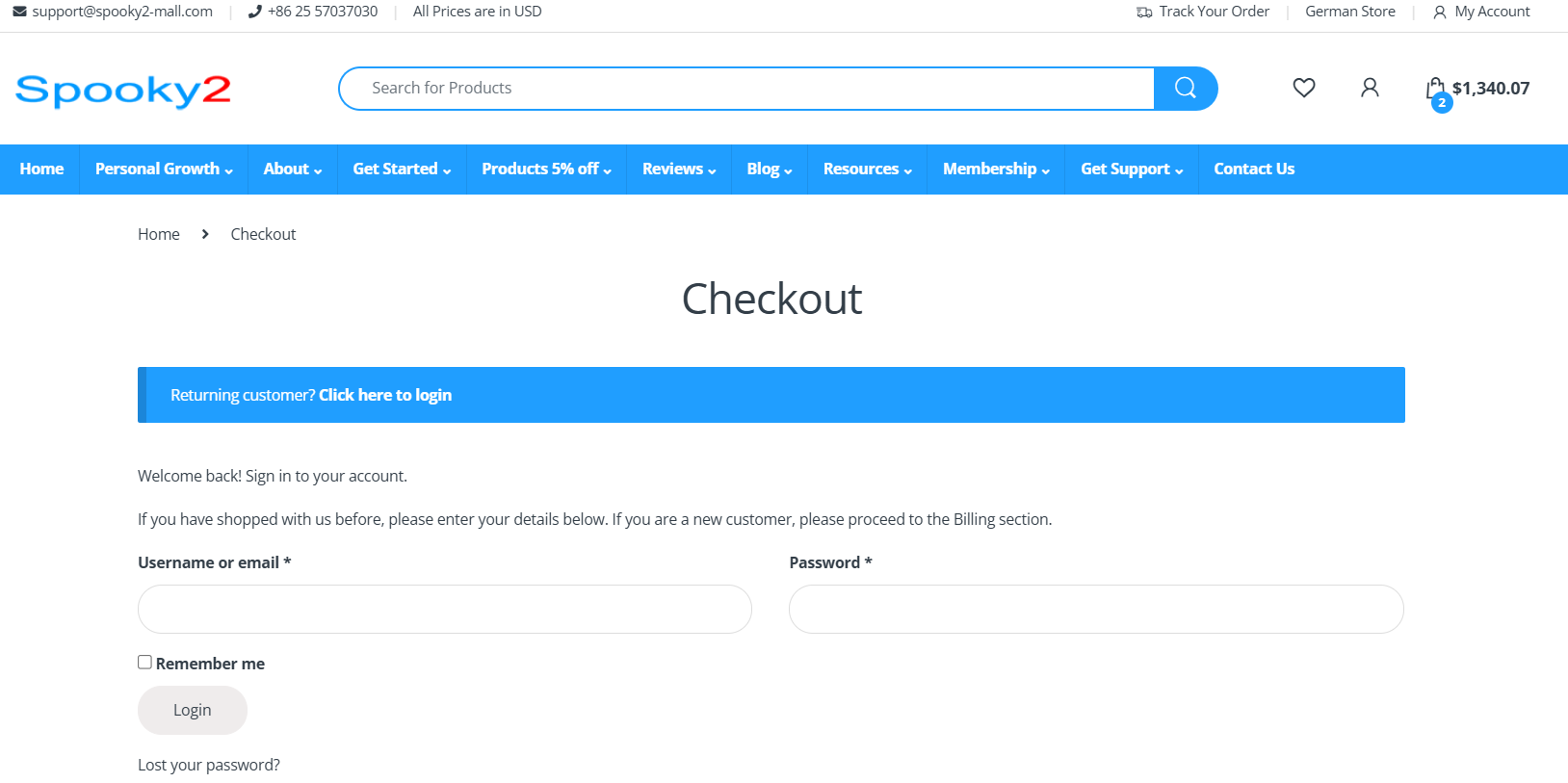Expand the Personal Growth dropdown menu
The width and height of the screenshot is (1568, 783).
coord(164,170)
